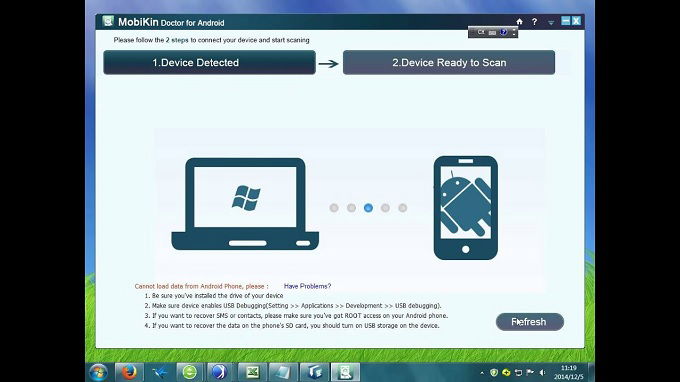The height and width of the screenshot is (382, 680).
Task: Open the help question mark icon
Action: coord(534,21)
